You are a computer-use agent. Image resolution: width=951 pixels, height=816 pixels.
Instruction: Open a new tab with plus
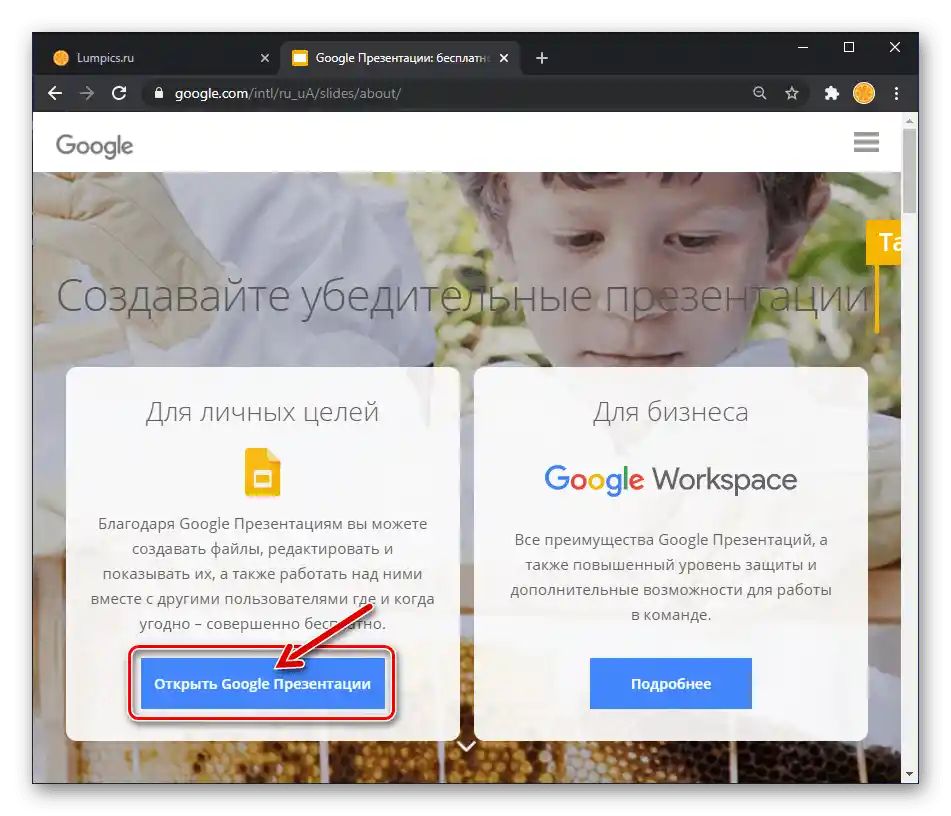pyautogui.click(x=542, y=58)
